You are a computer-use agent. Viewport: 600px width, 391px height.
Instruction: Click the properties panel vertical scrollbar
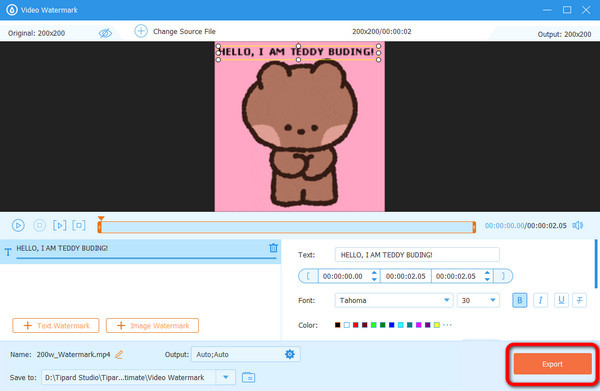point(596,264)
